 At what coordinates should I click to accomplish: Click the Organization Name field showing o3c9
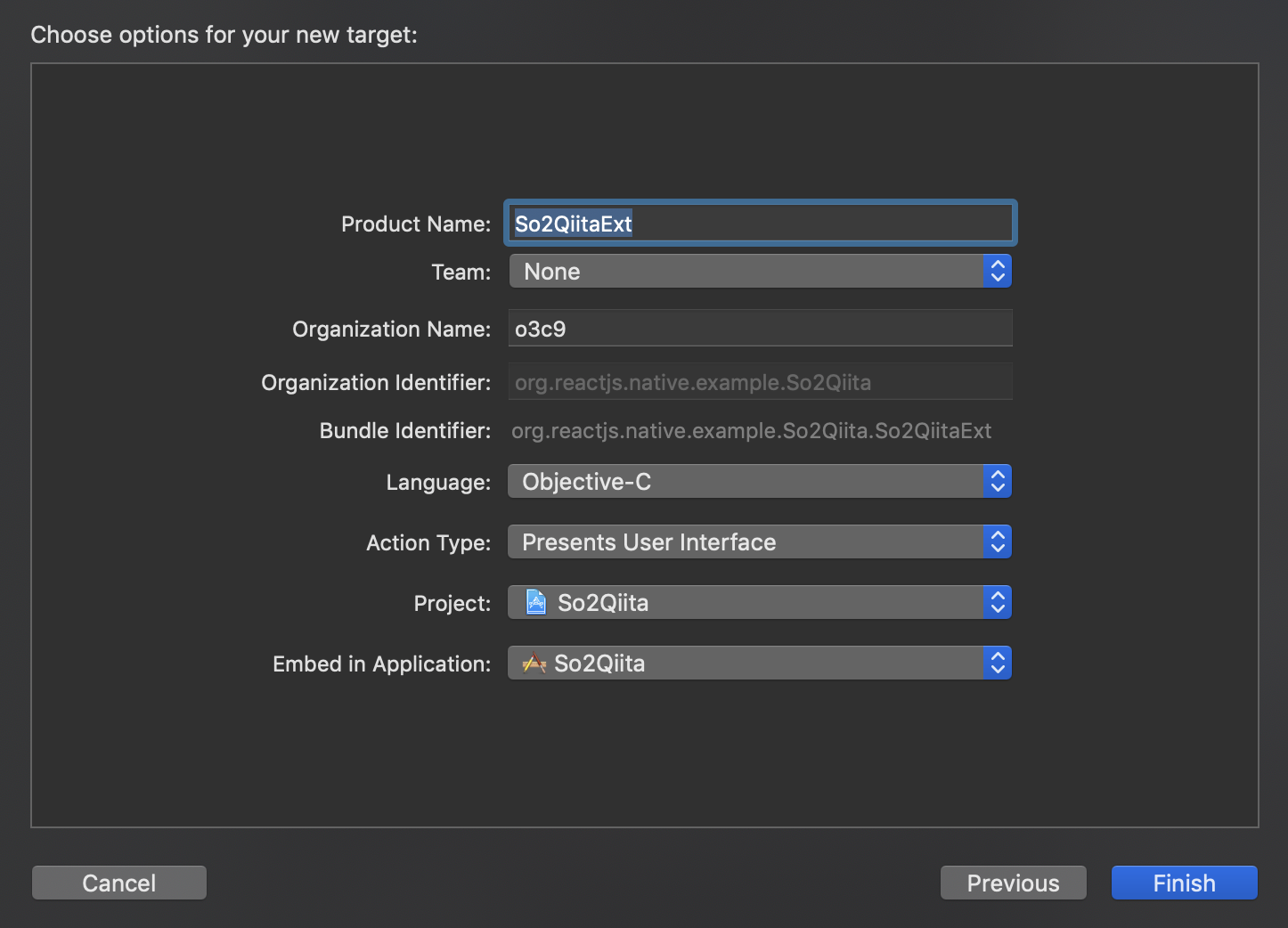click(759, 328)
